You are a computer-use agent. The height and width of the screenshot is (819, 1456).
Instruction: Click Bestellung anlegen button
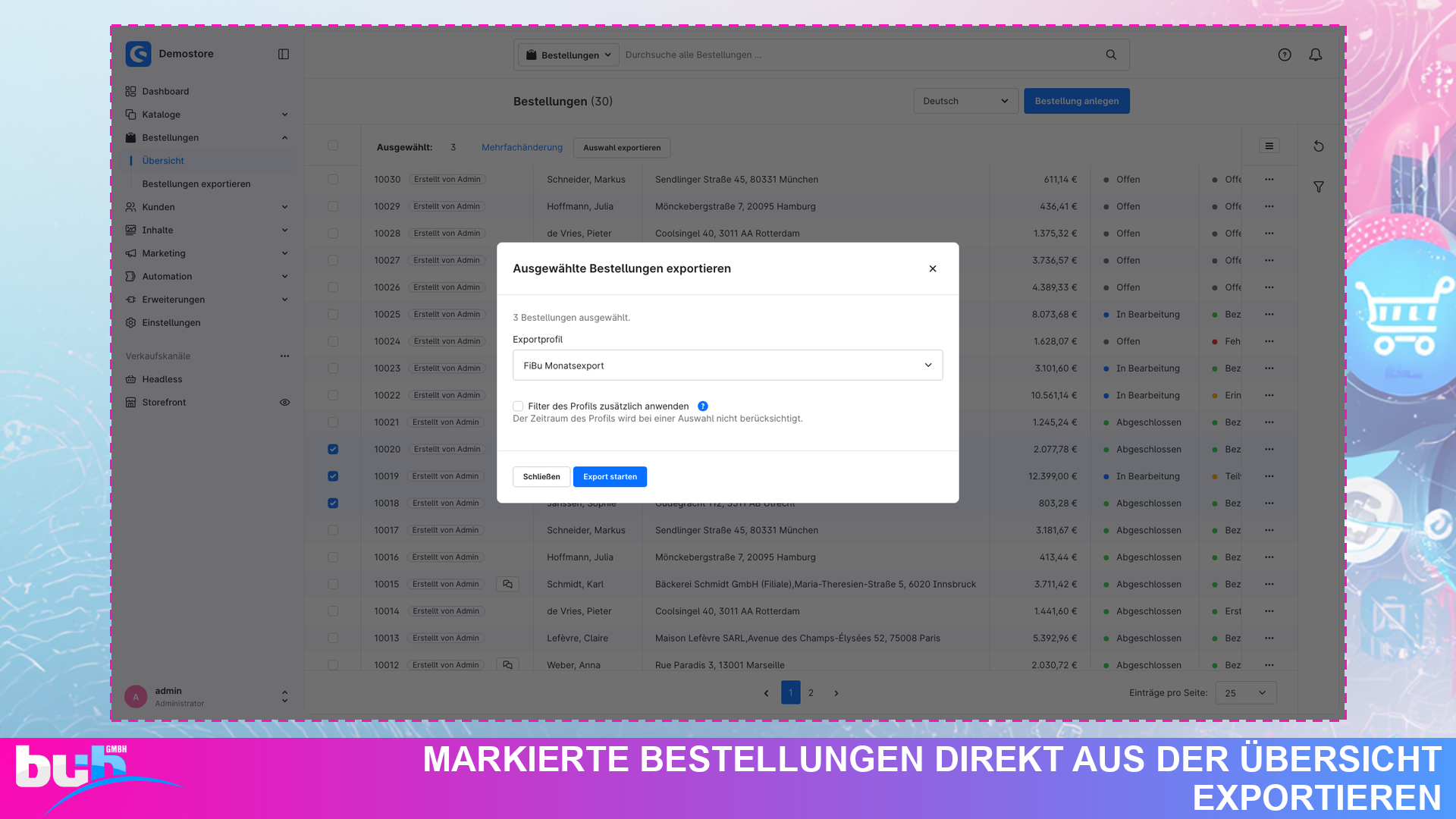[1077, 101]
